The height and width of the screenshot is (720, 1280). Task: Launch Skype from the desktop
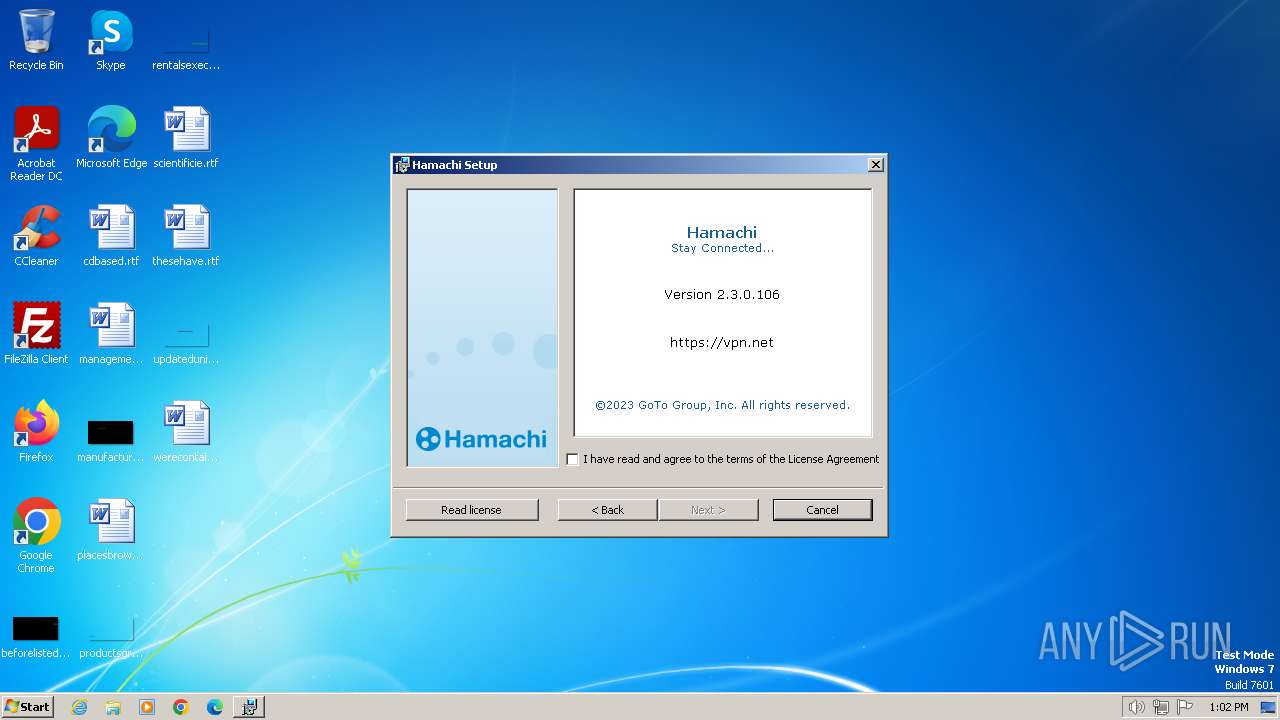[x=110, y=40]
